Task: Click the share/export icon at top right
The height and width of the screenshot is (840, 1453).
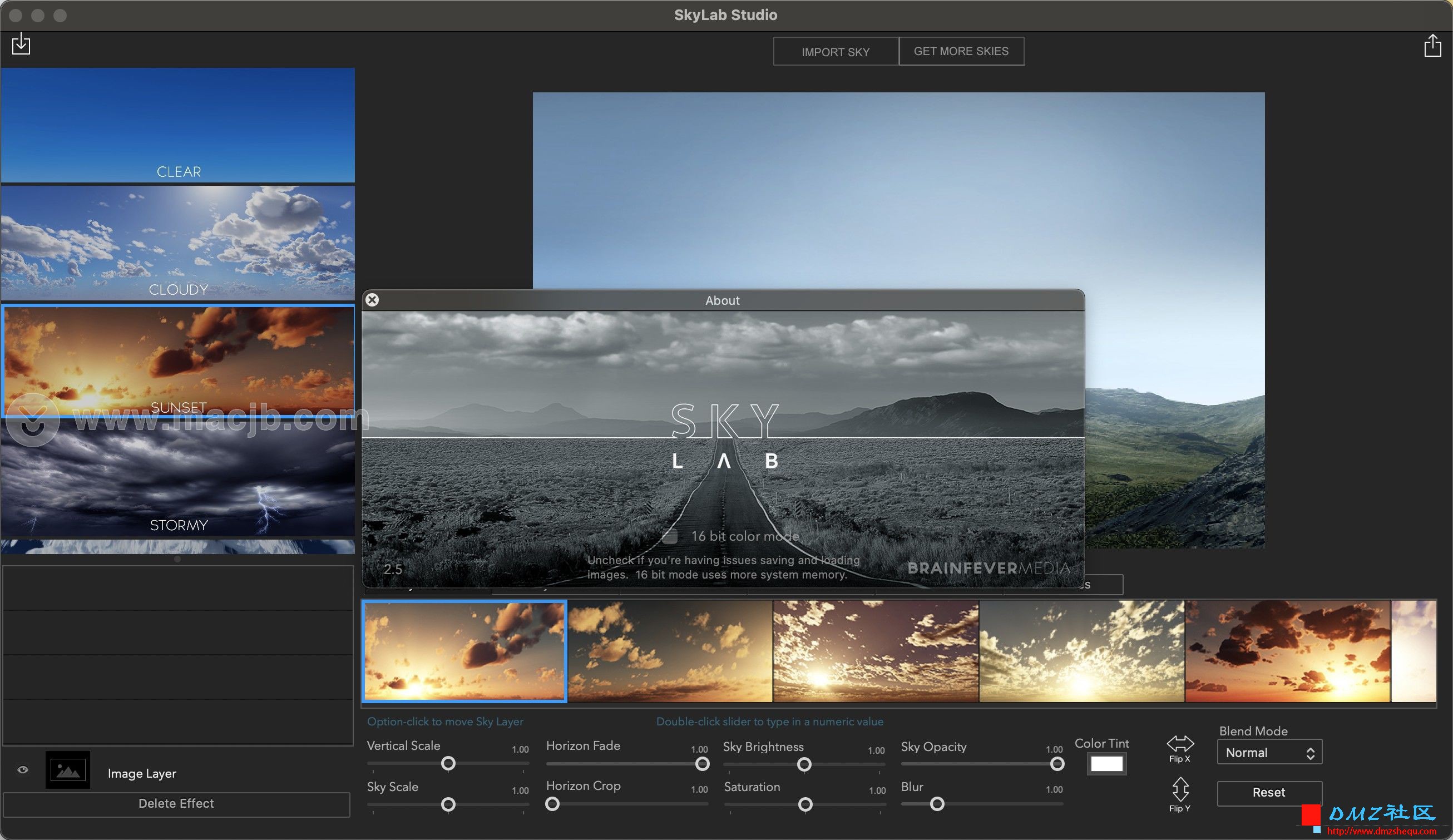Action: coord(1432,46)
